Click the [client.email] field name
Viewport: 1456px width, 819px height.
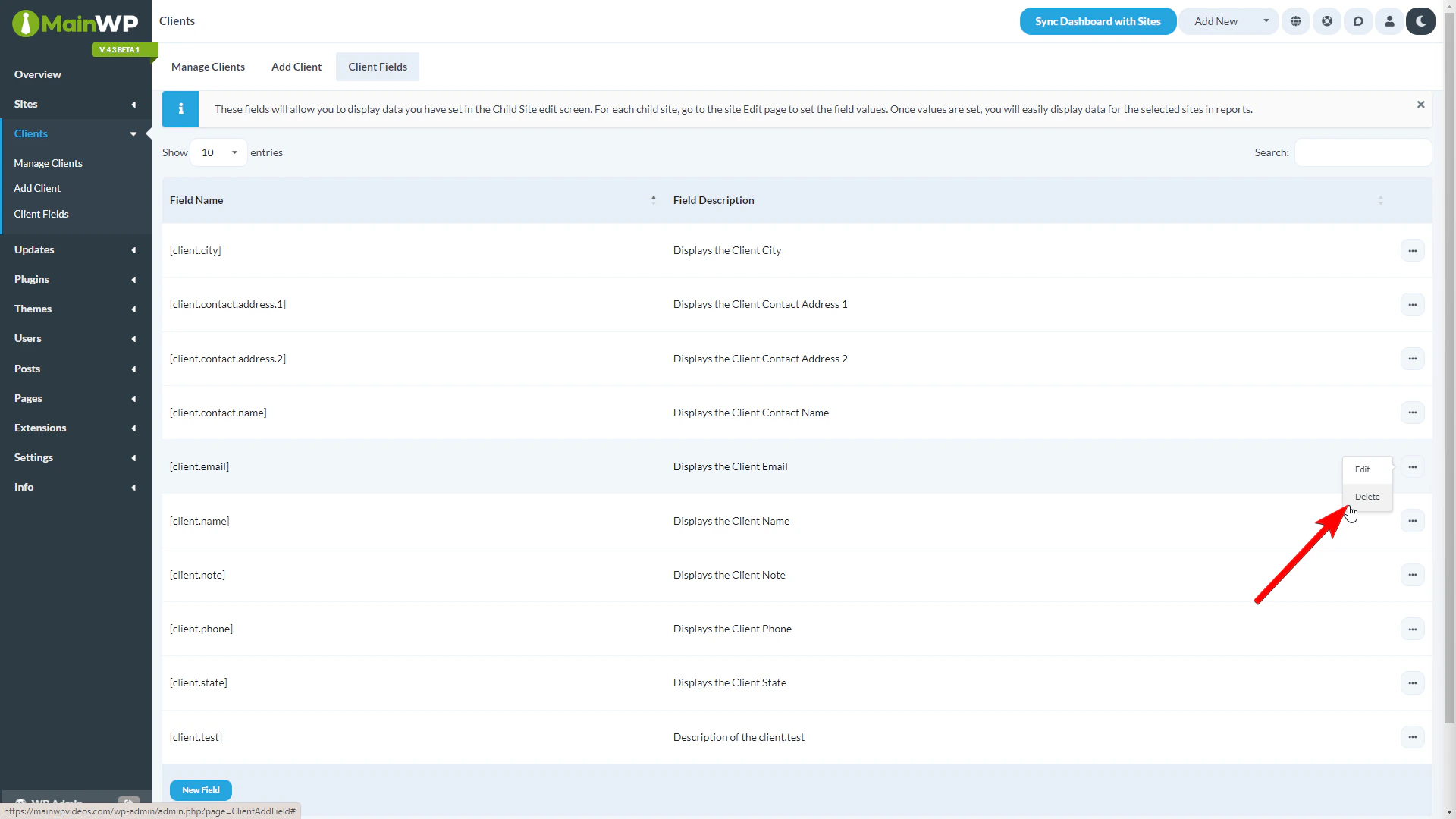point(199,466)
